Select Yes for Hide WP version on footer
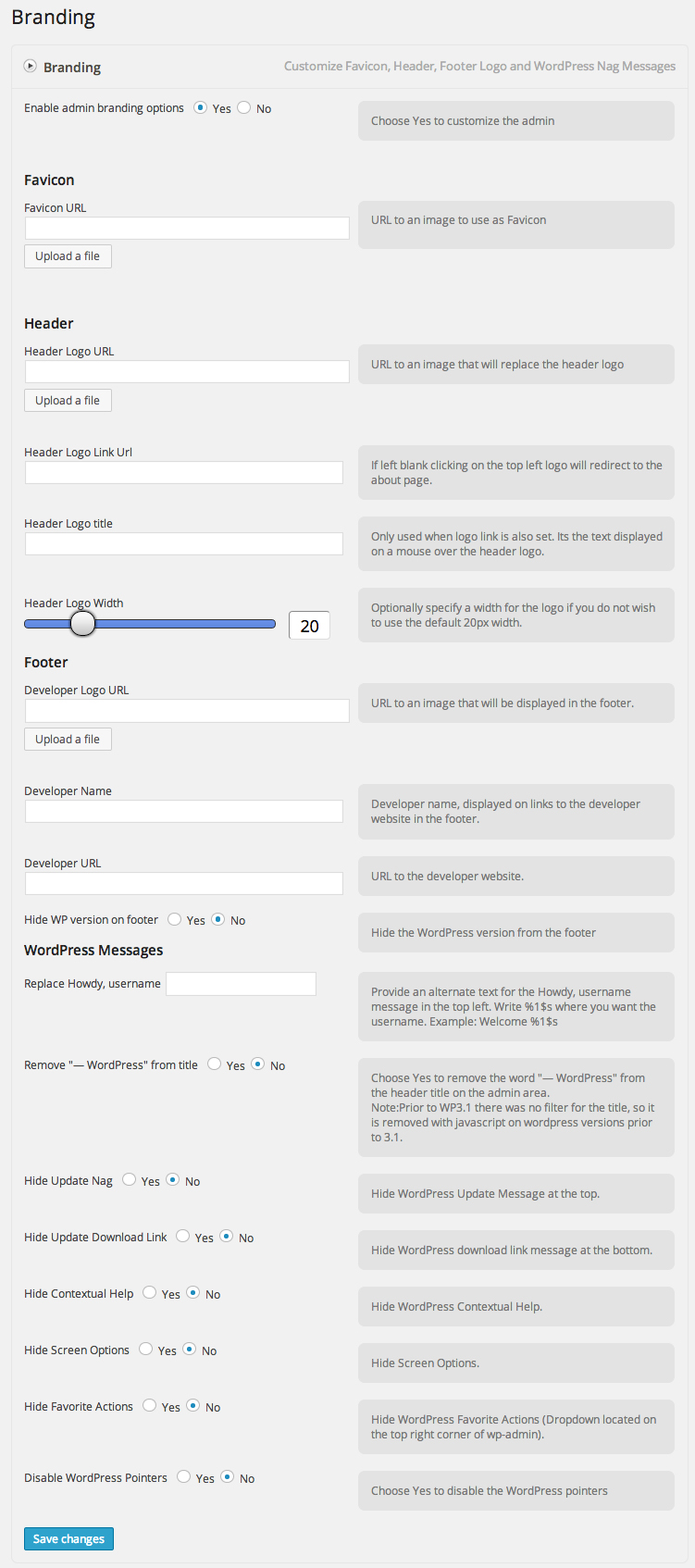 click(175, 919)
